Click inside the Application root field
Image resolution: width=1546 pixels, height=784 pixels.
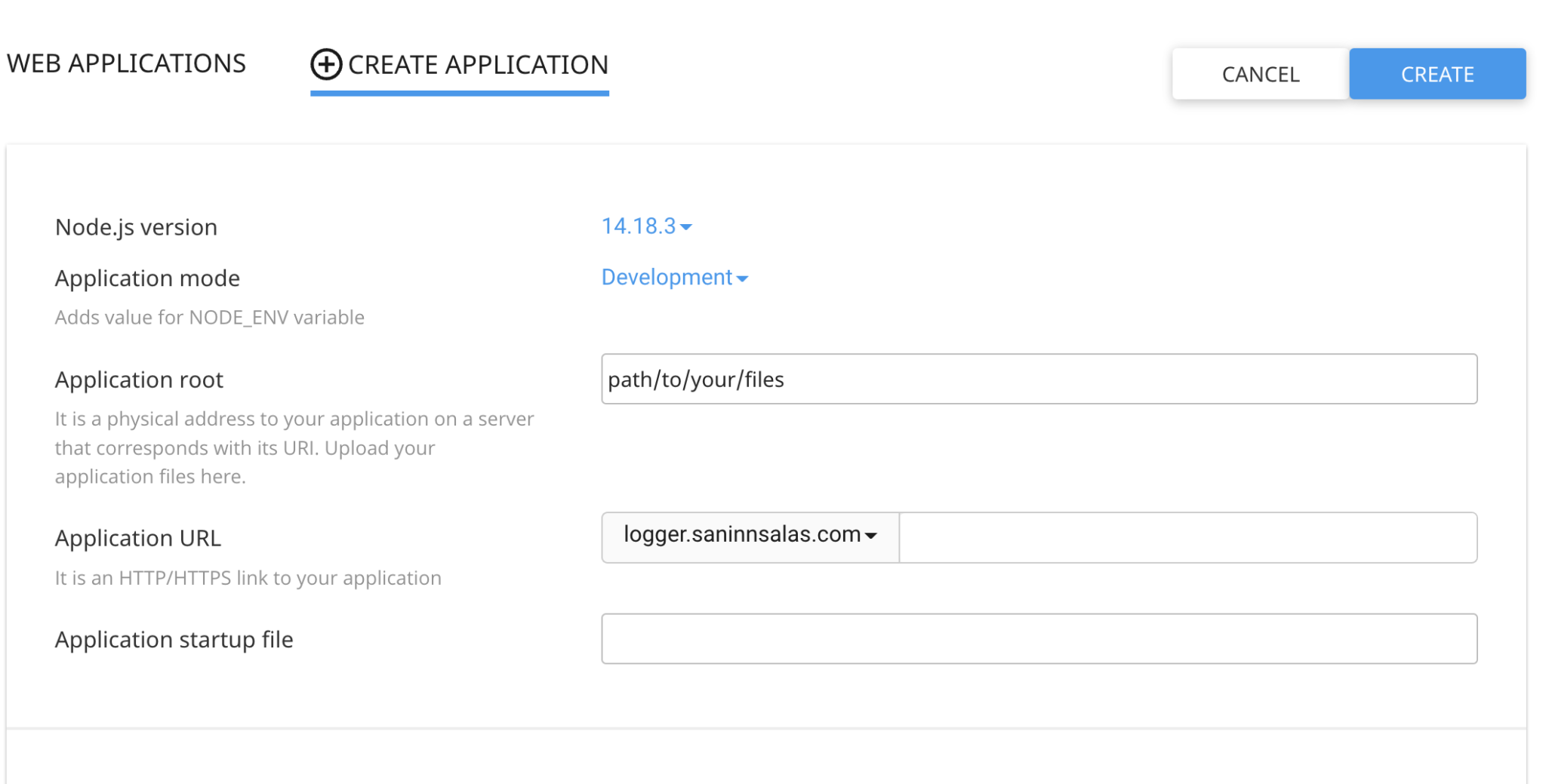(x=1039, y=379)
